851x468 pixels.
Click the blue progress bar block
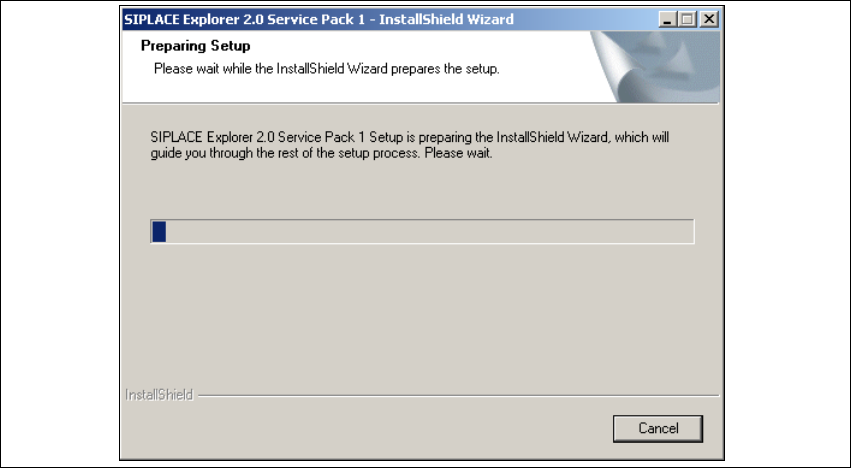click(x=158, y=232)
